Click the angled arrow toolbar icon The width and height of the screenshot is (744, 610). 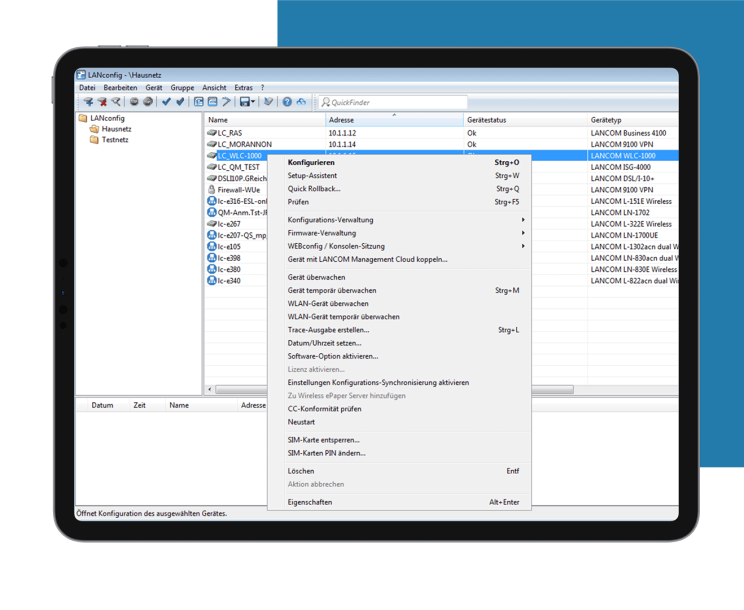226,102
